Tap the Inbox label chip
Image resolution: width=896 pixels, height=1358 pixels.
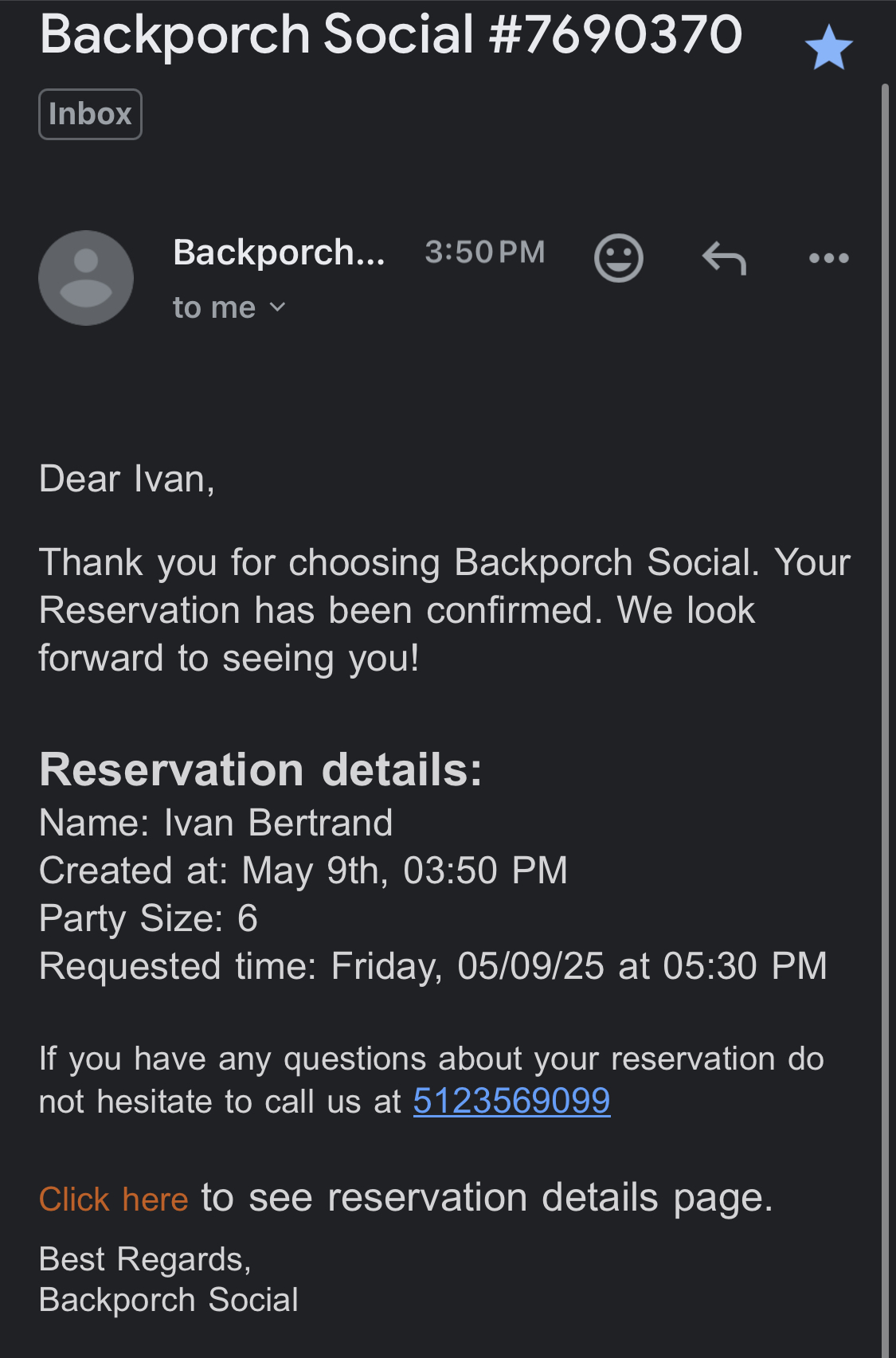pos(90,114)
